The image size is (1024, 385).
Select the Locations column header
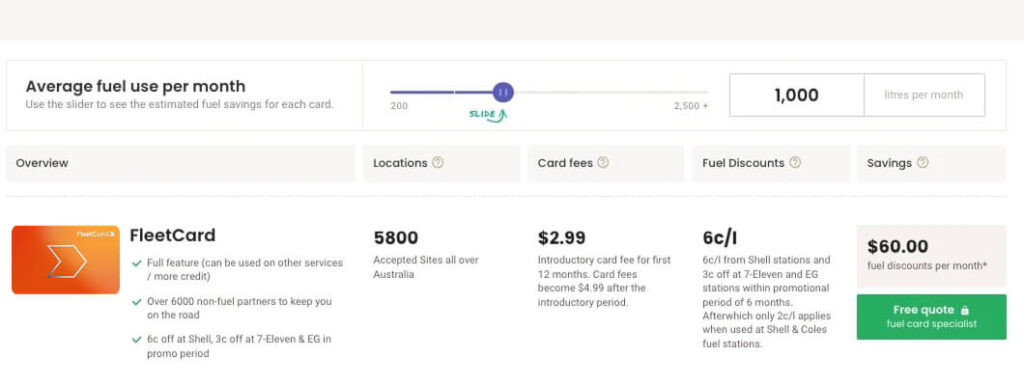(441, 163)
